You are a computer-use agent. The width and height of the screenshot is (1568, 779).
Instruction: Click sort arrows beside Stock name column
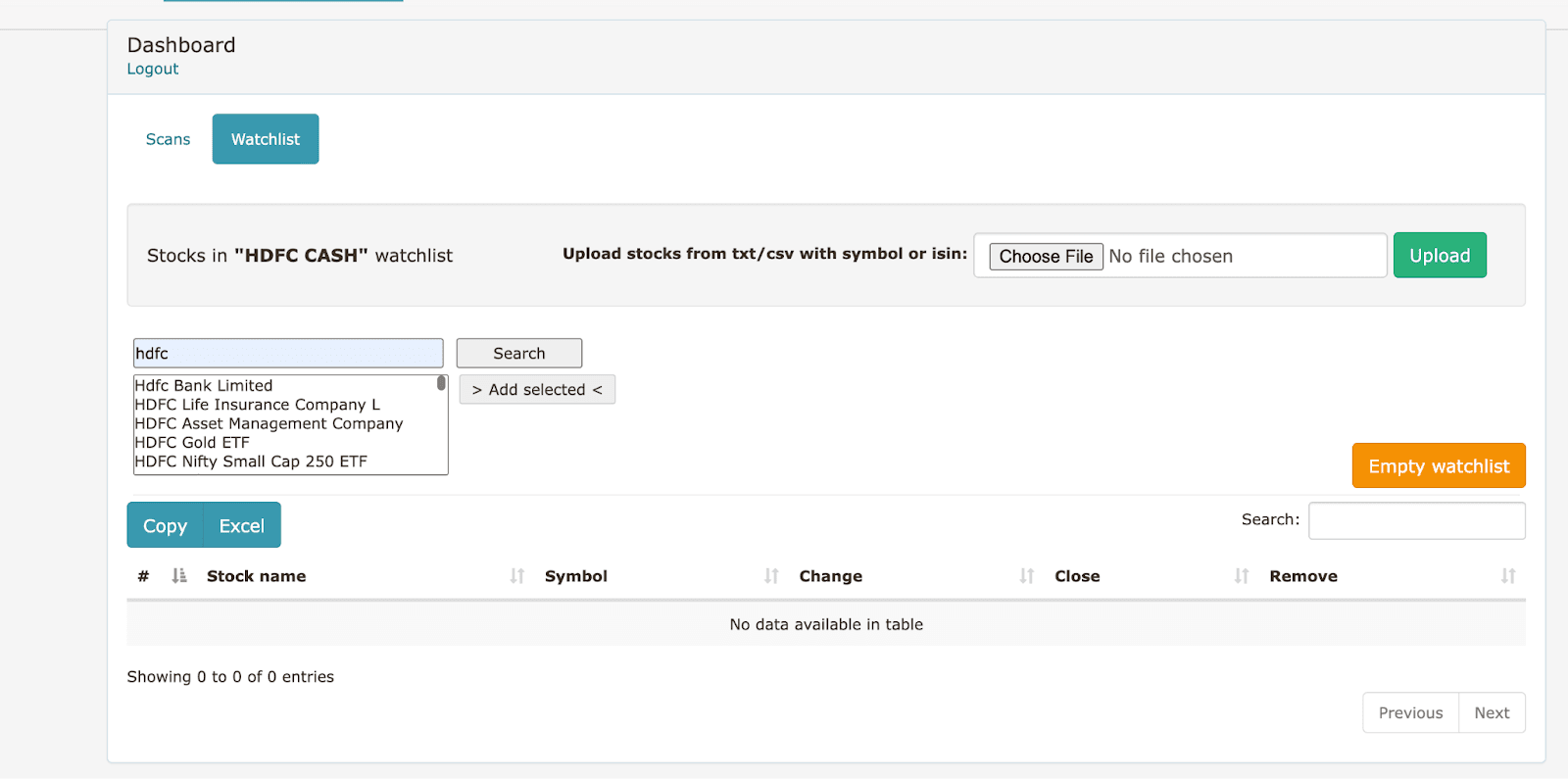click(516, 576)
